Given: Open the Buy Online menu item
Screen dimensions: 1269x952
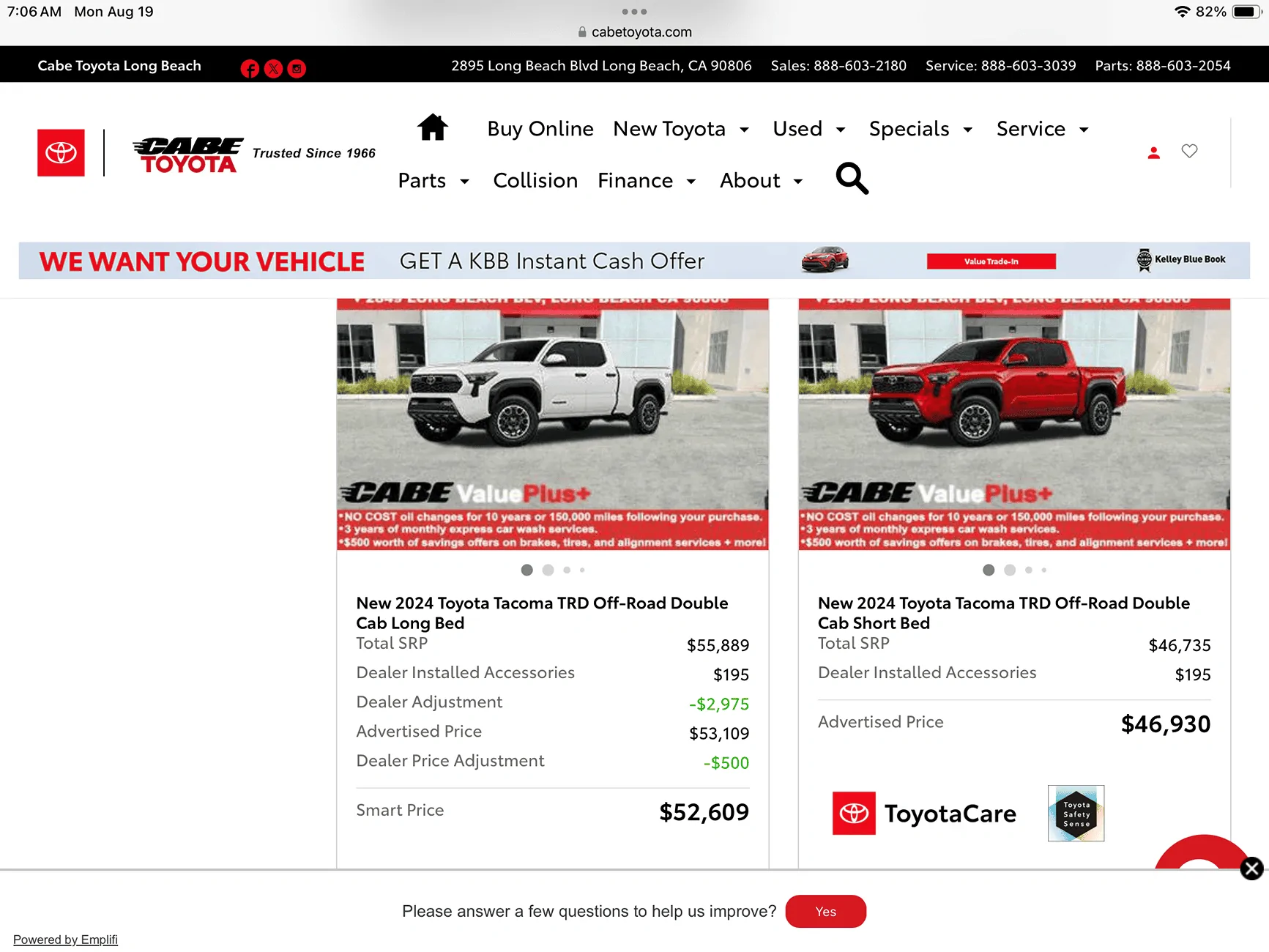Looking at the screenshot, I should pyautogui.click(x=540, y=129).
